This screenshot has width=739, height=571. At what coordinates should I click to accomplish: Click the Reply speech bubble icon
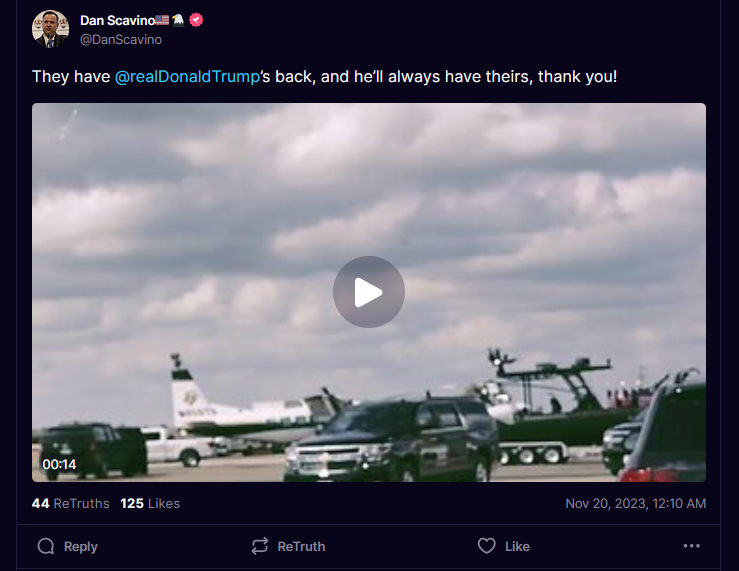pyautogui.click(x=46, y=546)
